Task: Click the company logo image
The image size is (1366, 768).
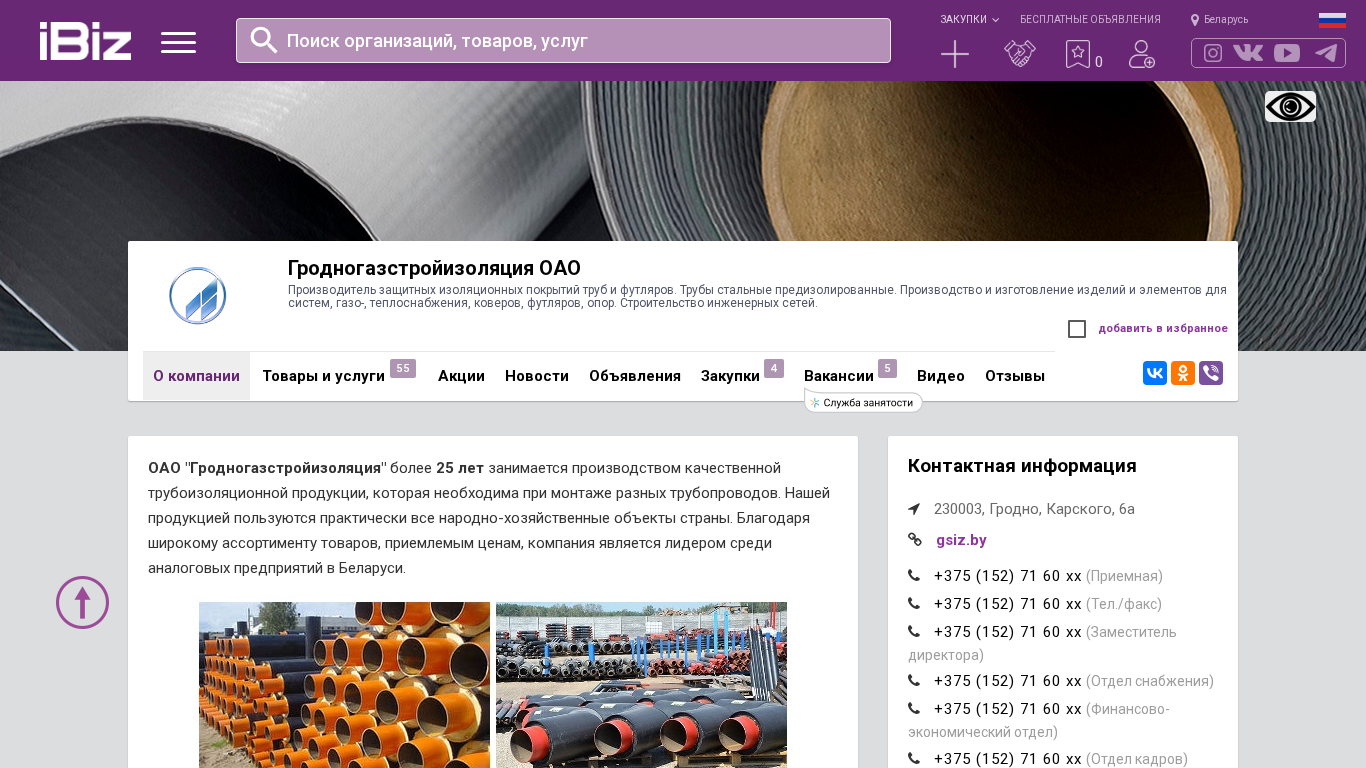Action: click(198, 296)
